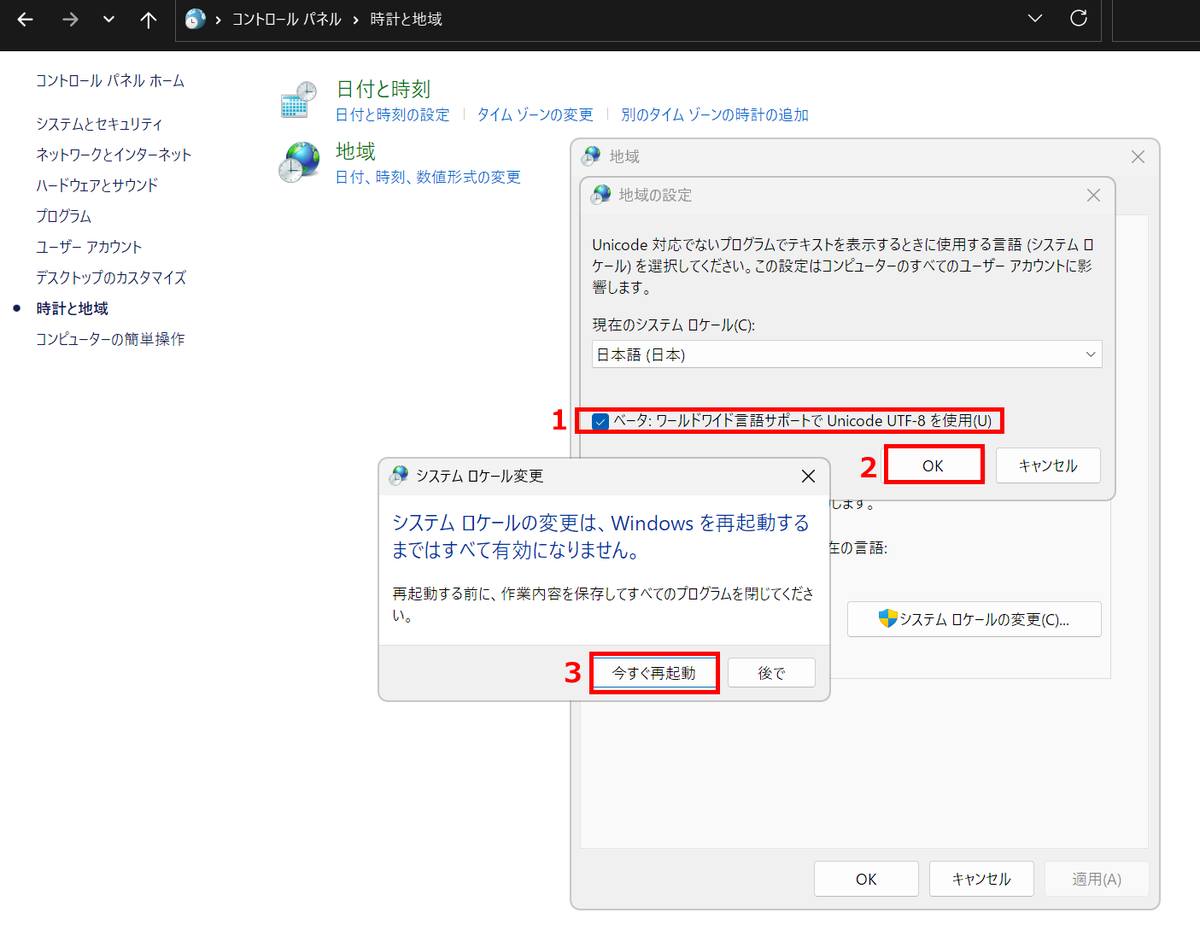Click キャンセル in the 地域 dialog
This screenshot has width=1200, height=936.
pos(981,879)
